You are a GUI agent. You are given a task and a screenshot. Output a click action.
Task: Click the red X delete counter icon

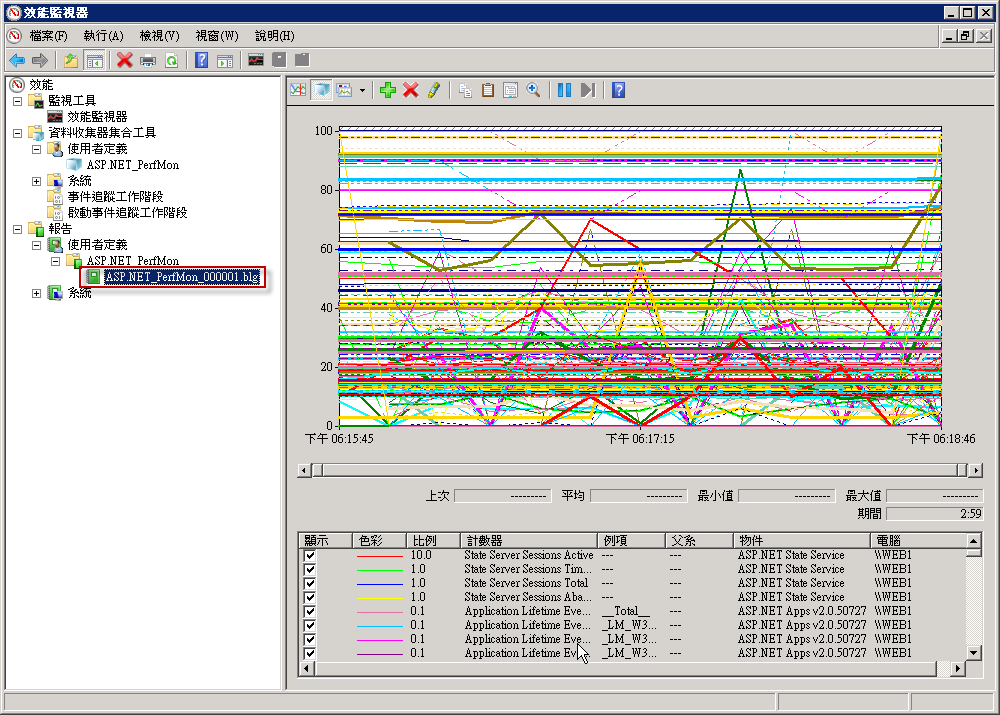pyautogui.click(x=411, y=90)
